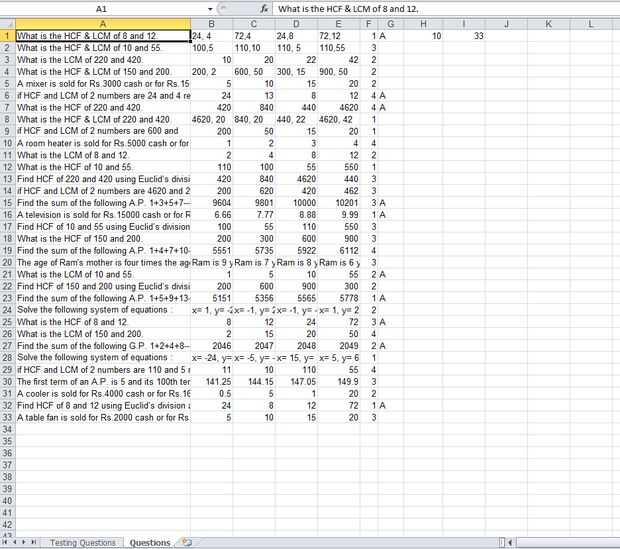The image size is (620, 549).
Task: Go to the previous sheet with the navigation arrow
Action: point(14,542)
